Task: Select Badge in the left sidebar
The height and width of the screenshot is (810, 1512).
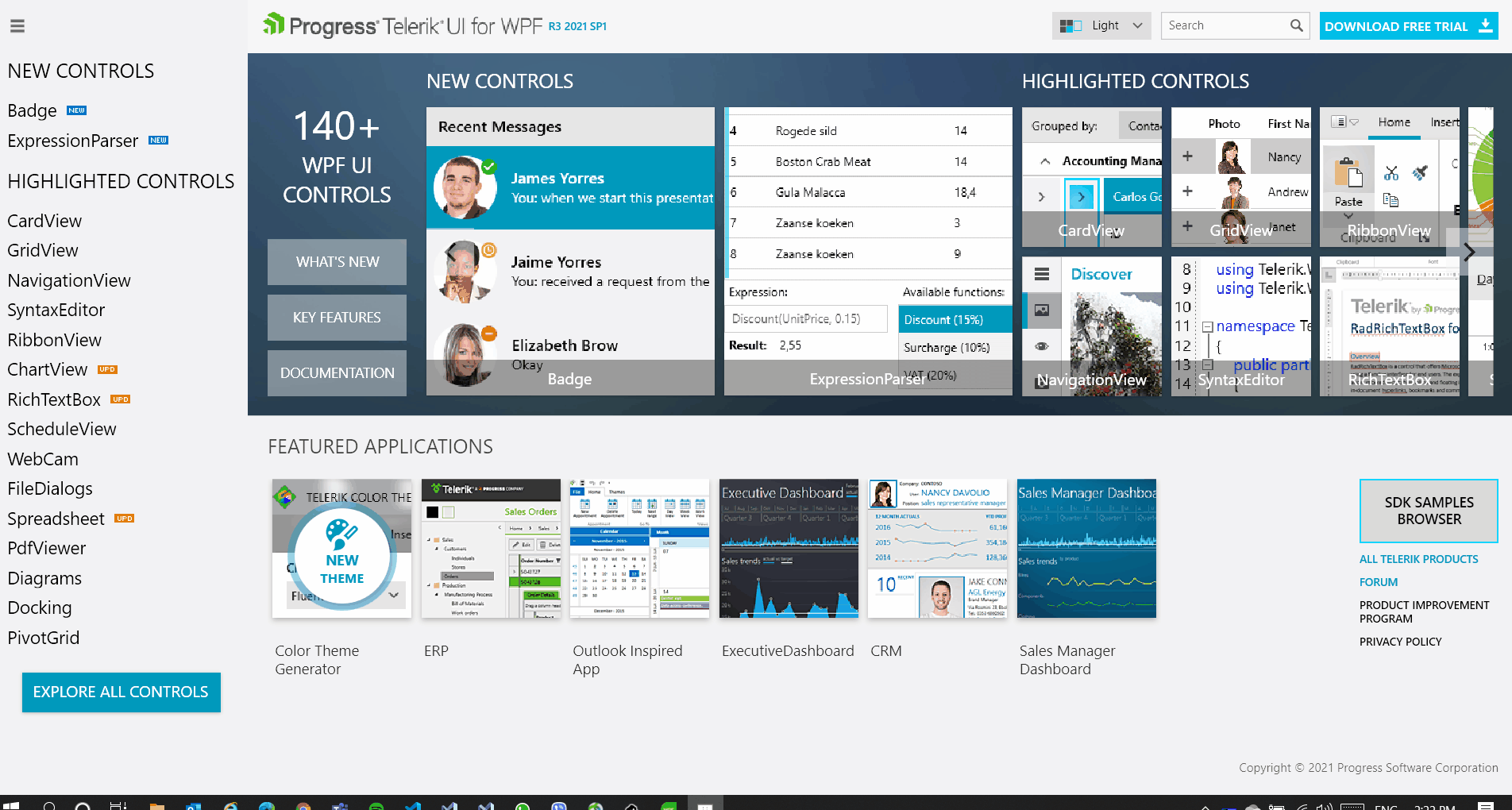Action: tap(32, 110)
